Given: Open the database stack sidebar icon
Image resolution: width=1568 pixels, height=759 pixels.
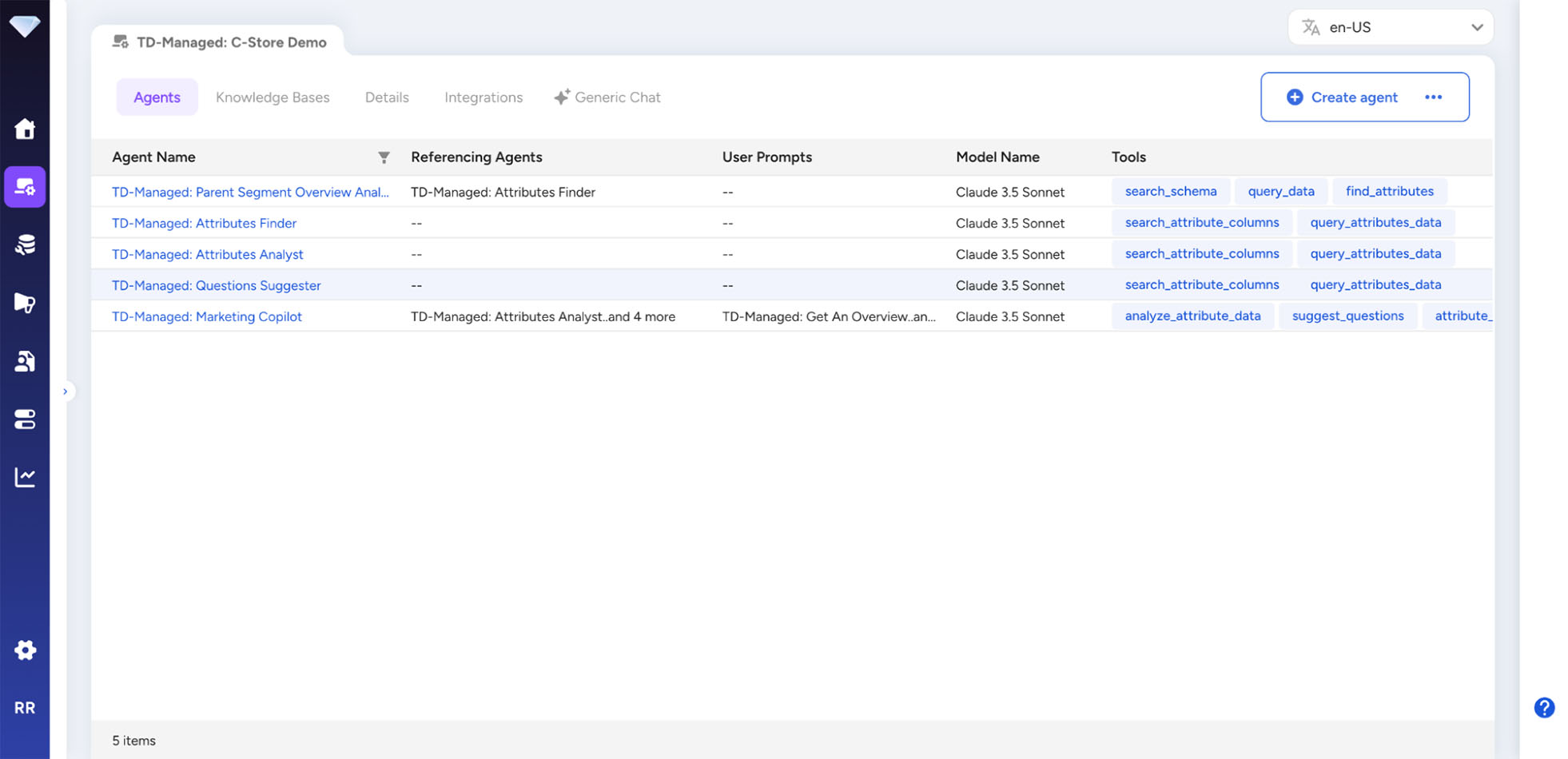Looking at the screenshot, I should (25, 244).
